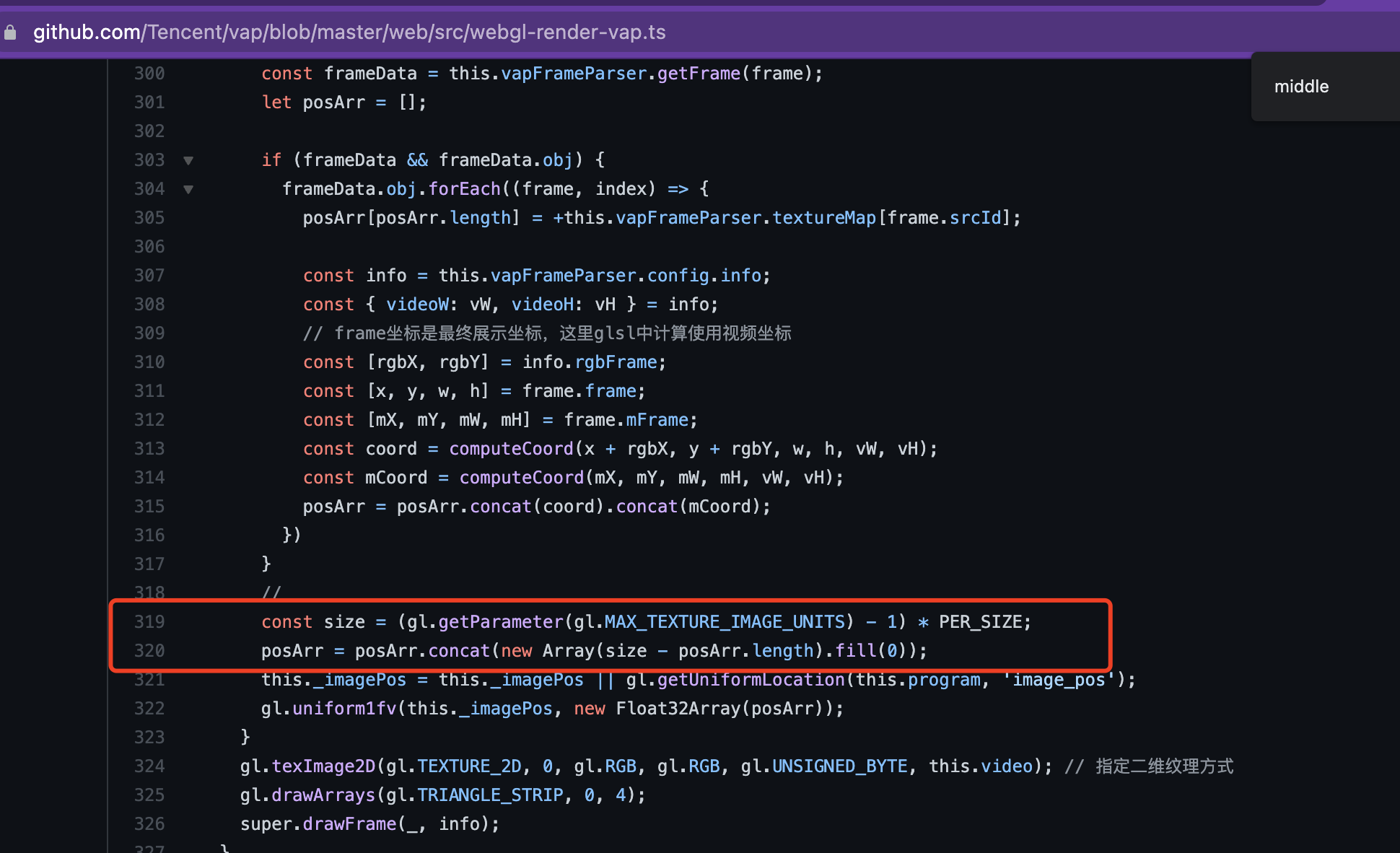1400x853 pixels.
Task: Click the padlock security icon in address bar
Action: coord(10,32)
